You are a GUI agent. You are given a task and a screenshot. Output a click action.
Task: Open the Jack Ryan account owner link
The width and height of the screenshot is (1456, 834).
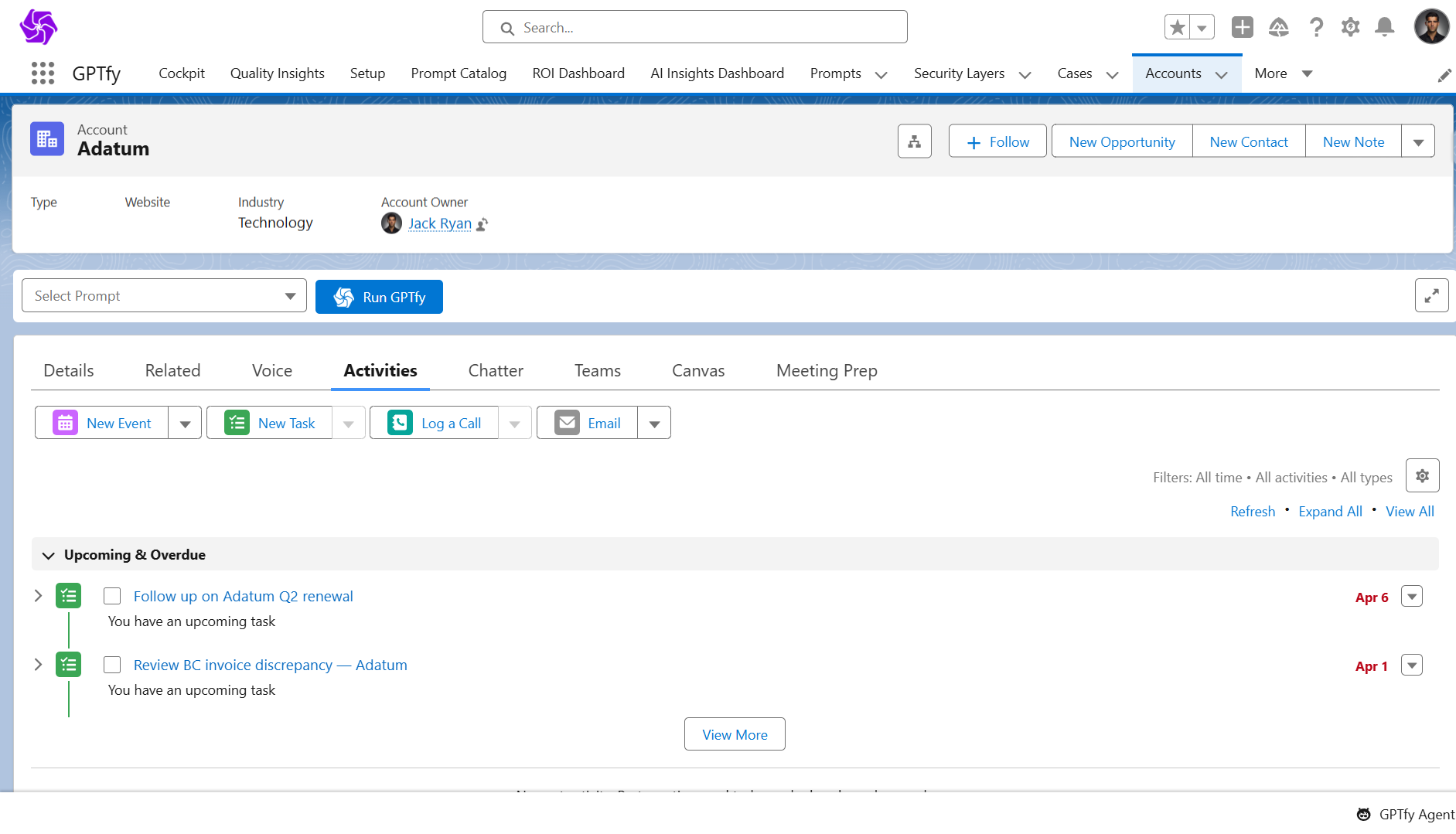(x=440, y=223)
